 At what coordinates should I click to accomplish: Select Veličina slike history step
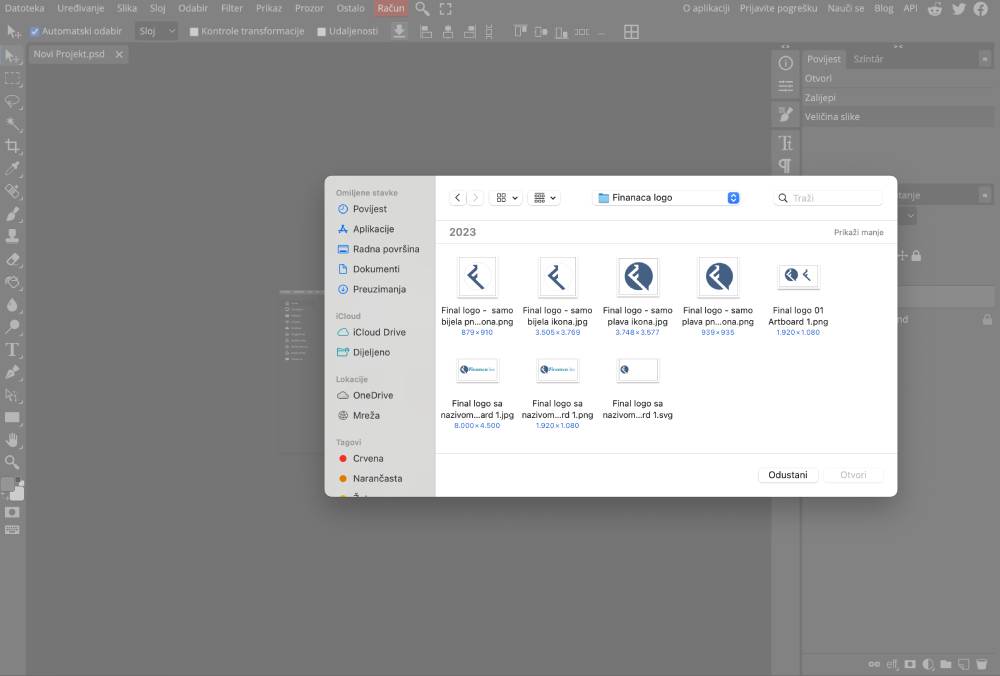point(897,117)
